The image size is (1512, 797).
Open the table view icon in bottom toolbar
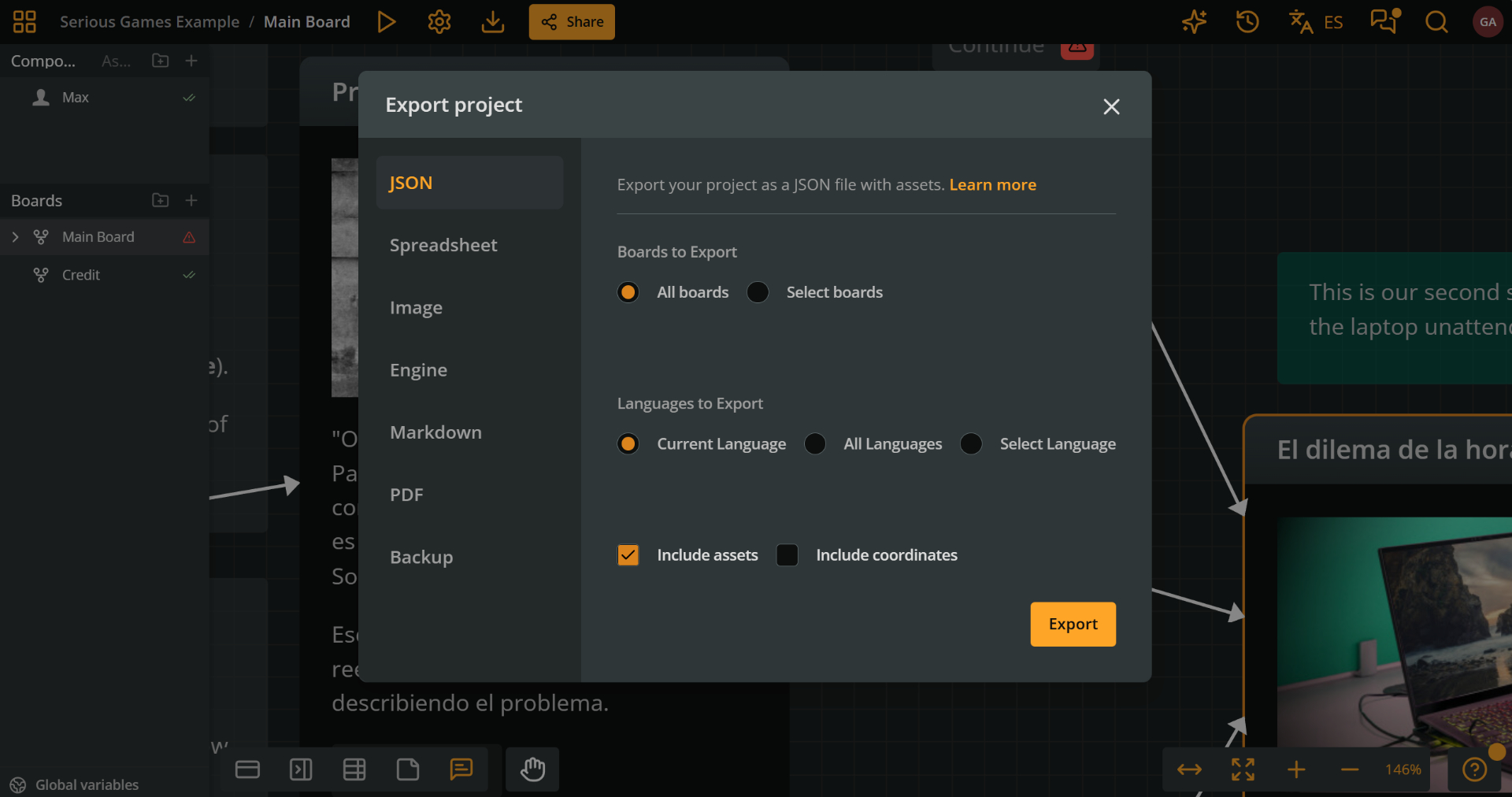pos(354,769)
